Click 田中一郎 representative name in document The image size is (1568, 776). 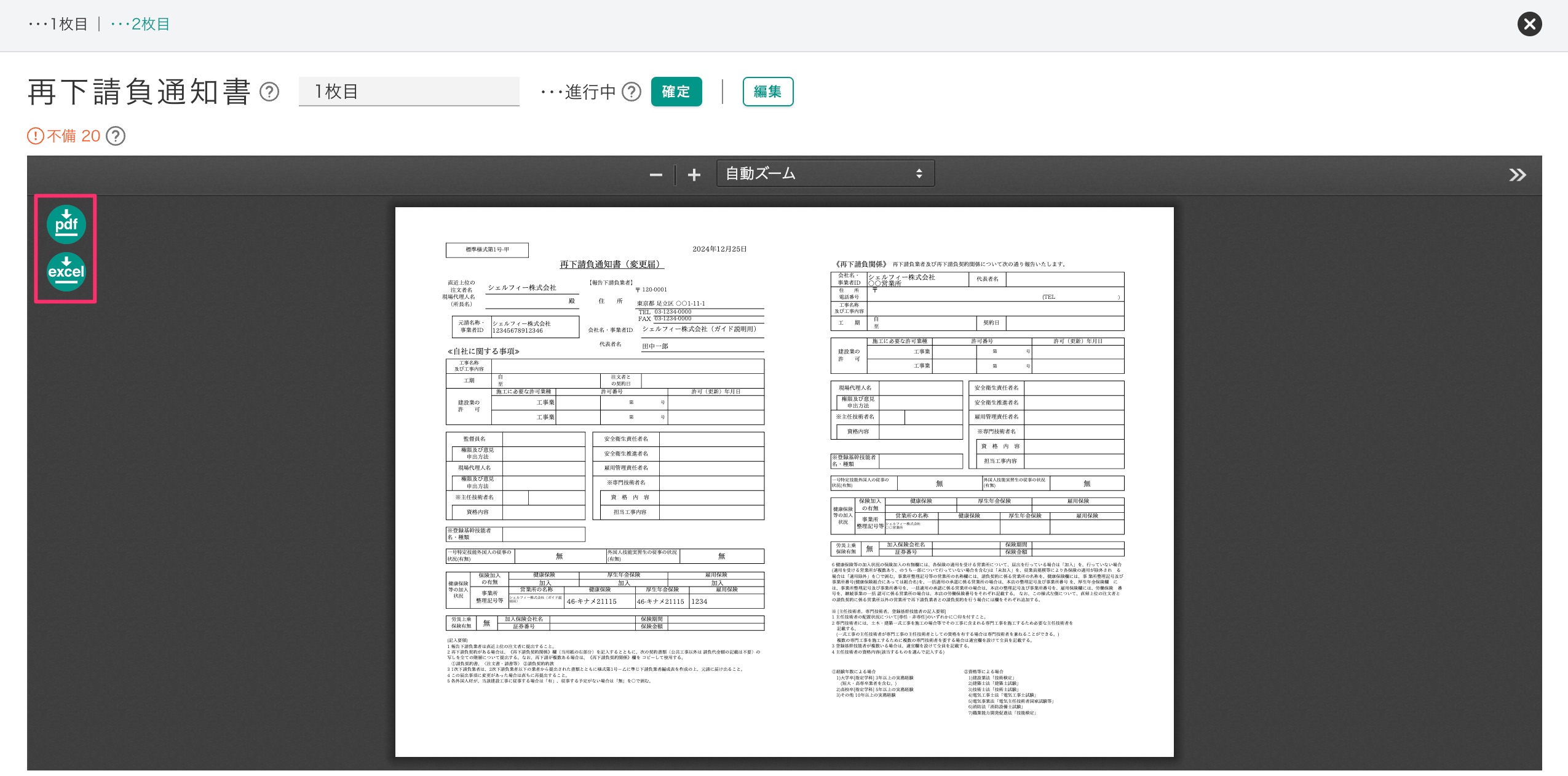(655, 346)
